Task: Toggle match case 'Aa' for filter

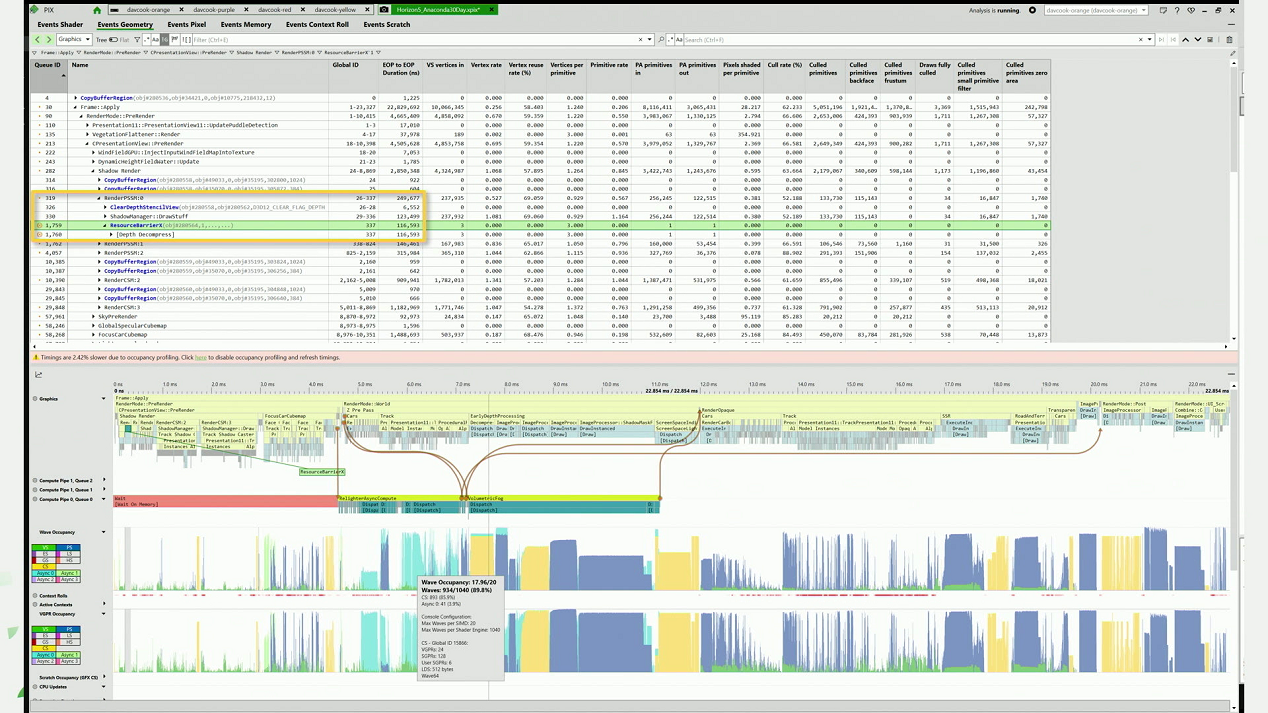Action: click(155, 40)
